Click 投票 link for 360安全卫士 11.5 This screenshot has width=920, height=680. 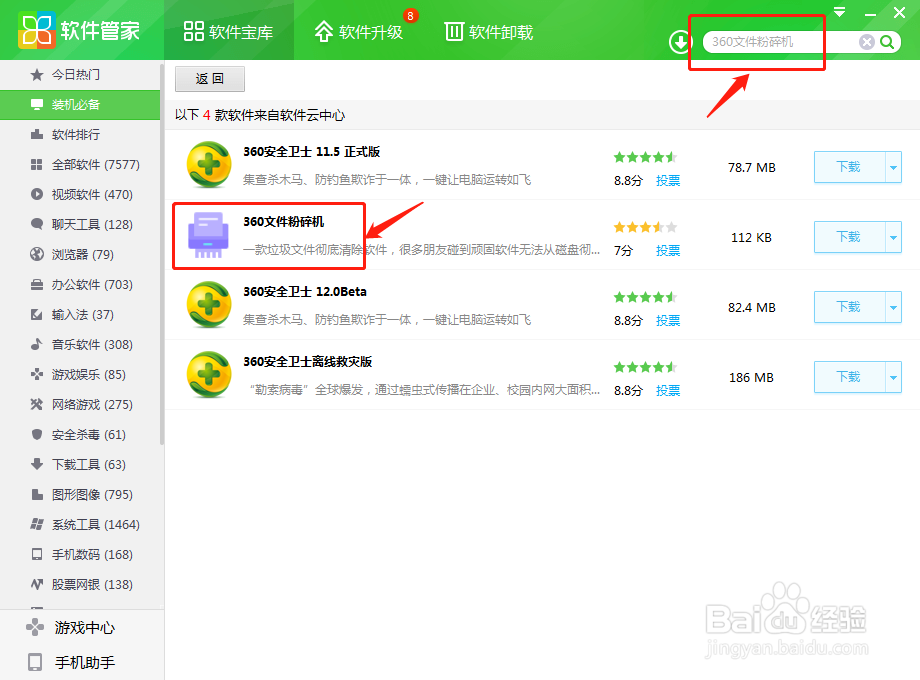coord(668,181)
